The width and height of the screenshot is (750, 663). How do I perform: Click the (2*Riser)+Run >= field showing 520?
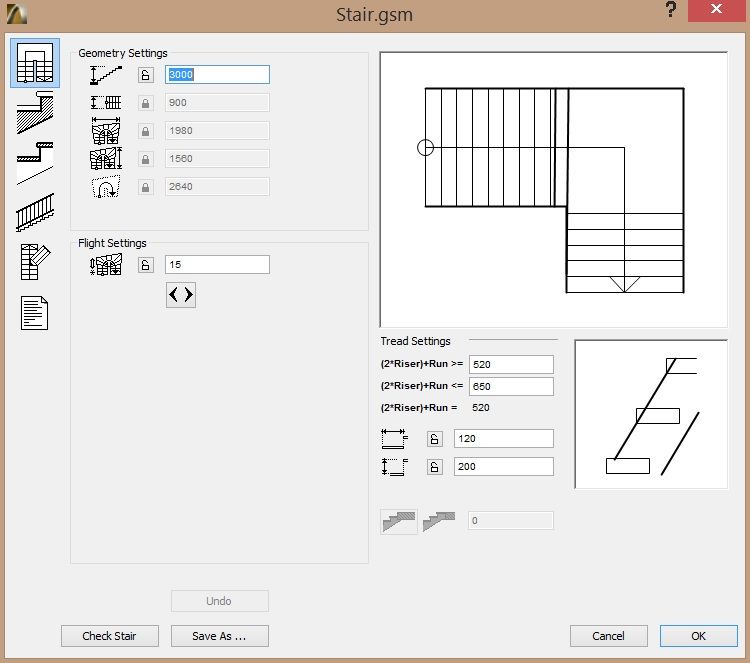click(x=511, y=365)
